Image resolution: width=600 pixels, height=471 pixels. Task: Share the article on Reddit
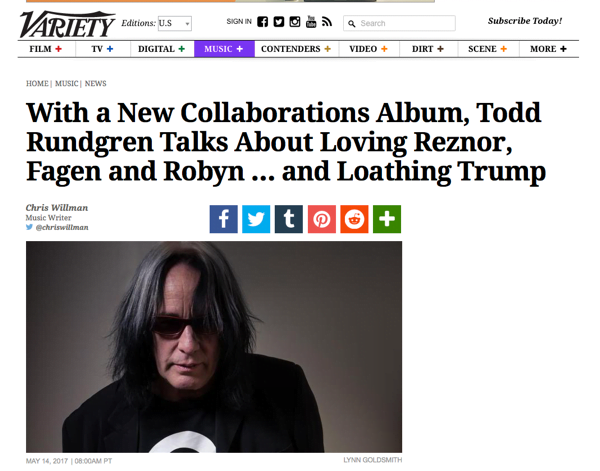coord(354,219)
